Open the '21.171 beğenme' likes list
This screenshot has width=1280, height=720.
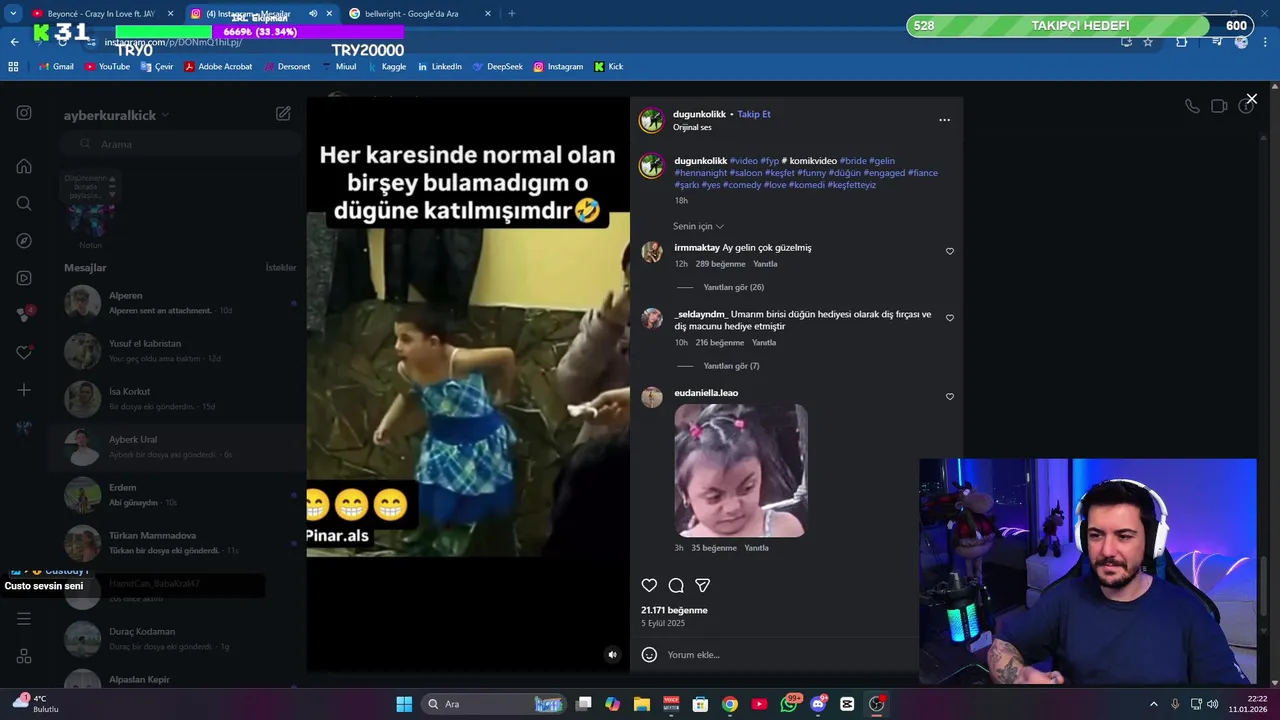[x=674, y=610]
